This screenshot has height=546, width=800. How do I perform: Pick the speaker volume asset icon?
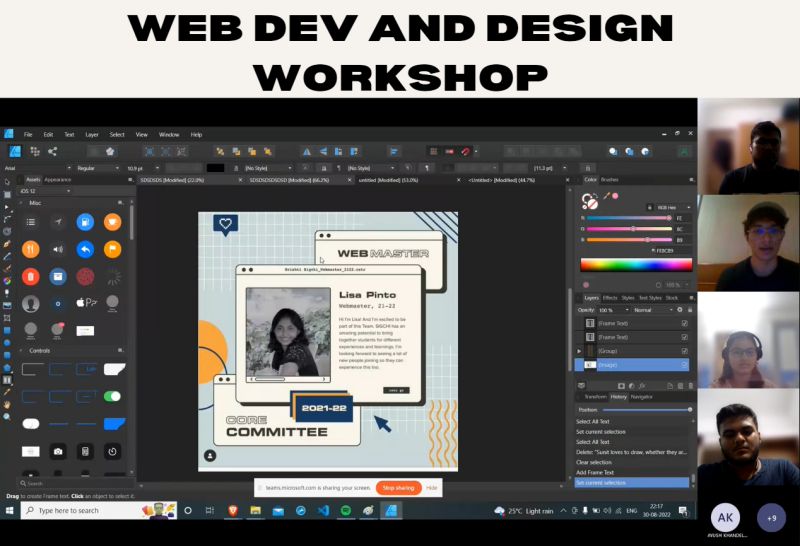point(58,249)
